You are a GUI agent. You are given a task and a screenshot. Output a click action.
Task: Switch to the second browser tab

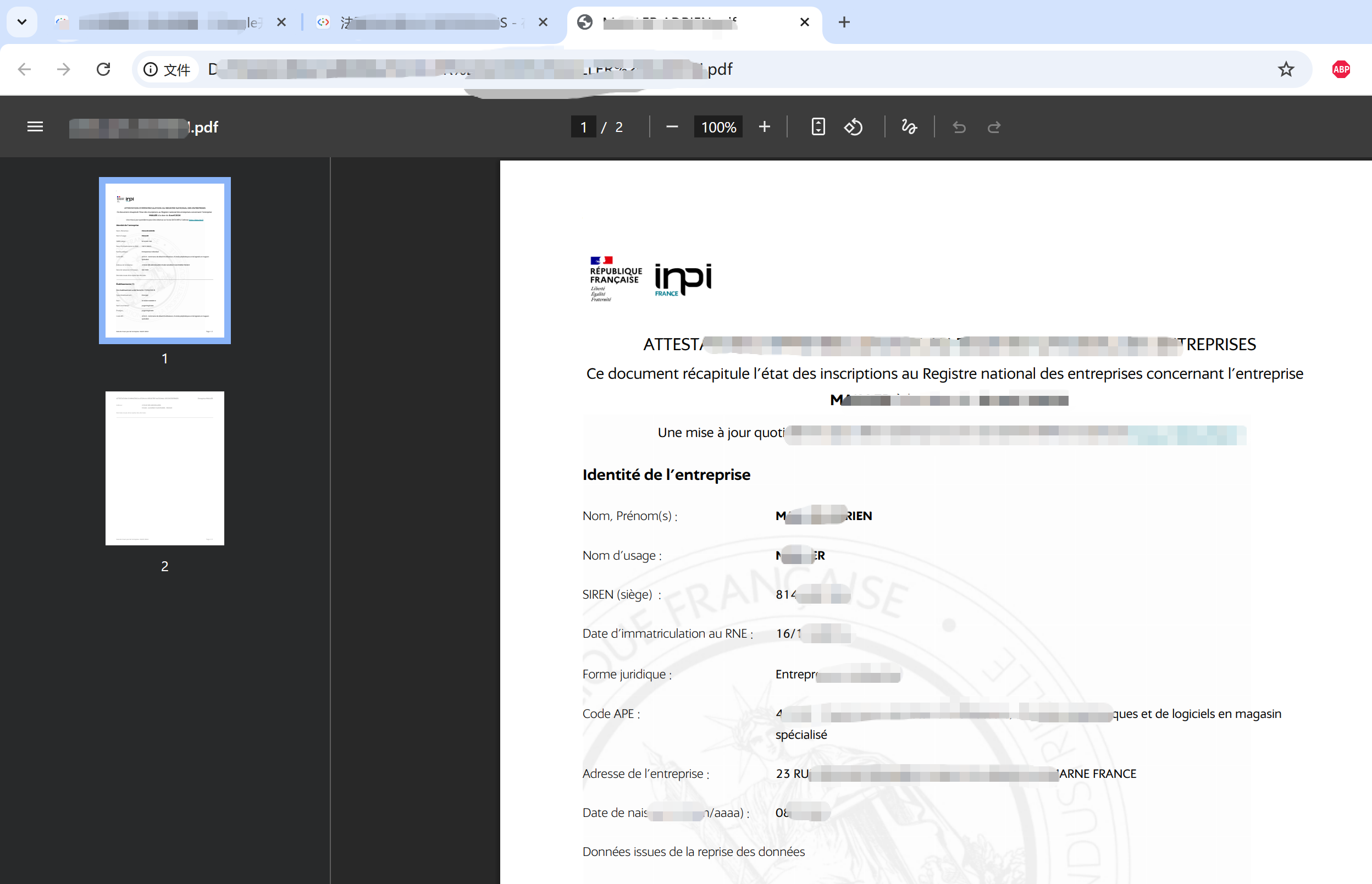click(424, 23)
